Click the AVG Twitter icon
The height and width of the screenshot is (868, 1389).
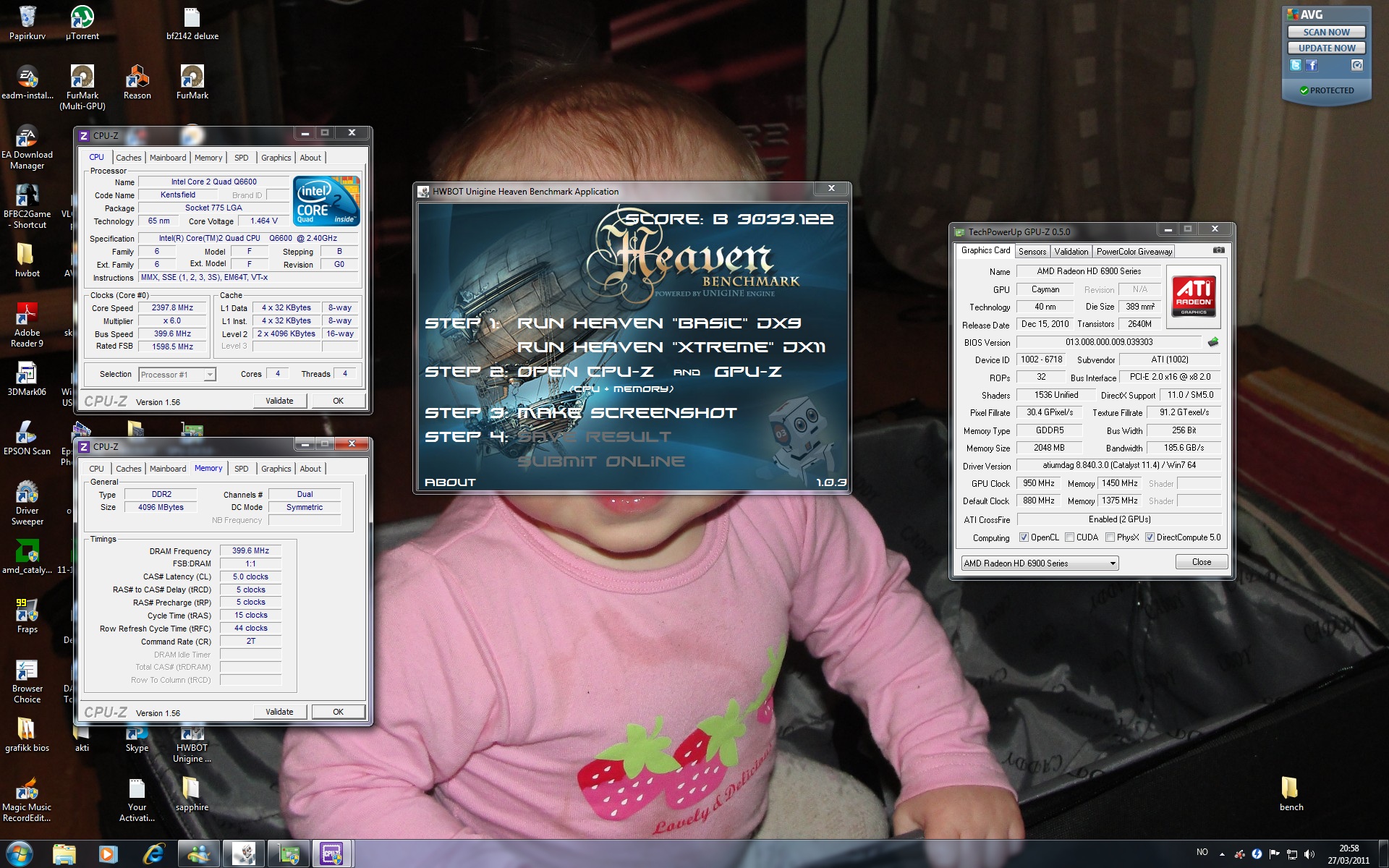pos(1296,65)
